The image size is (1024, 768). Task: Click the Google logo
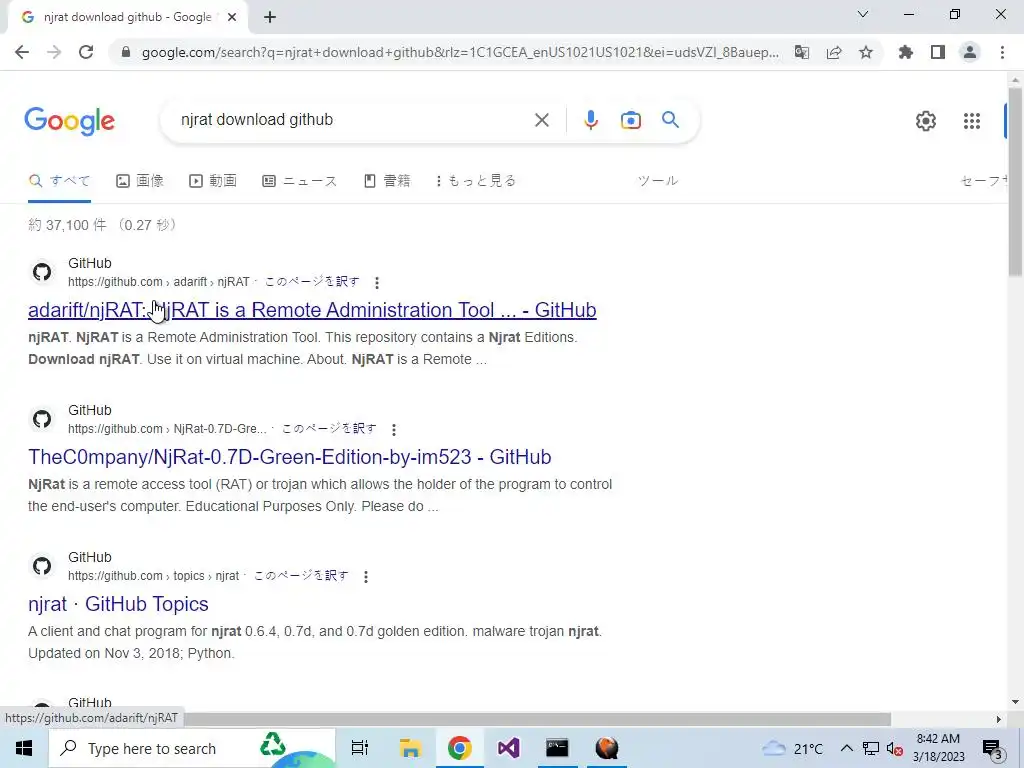69,121
